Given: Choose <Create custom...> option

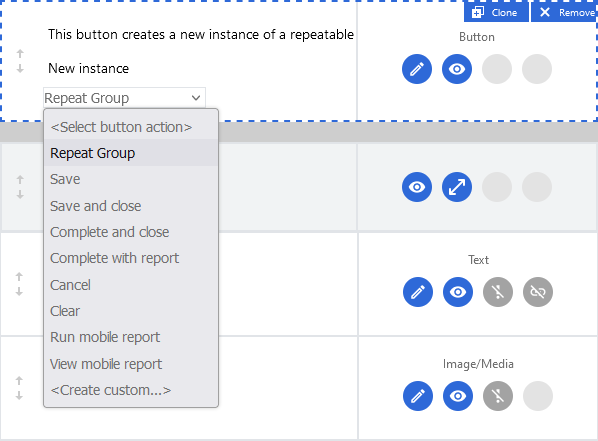Looking at the screenshot, I should click(x=131, y=390).
